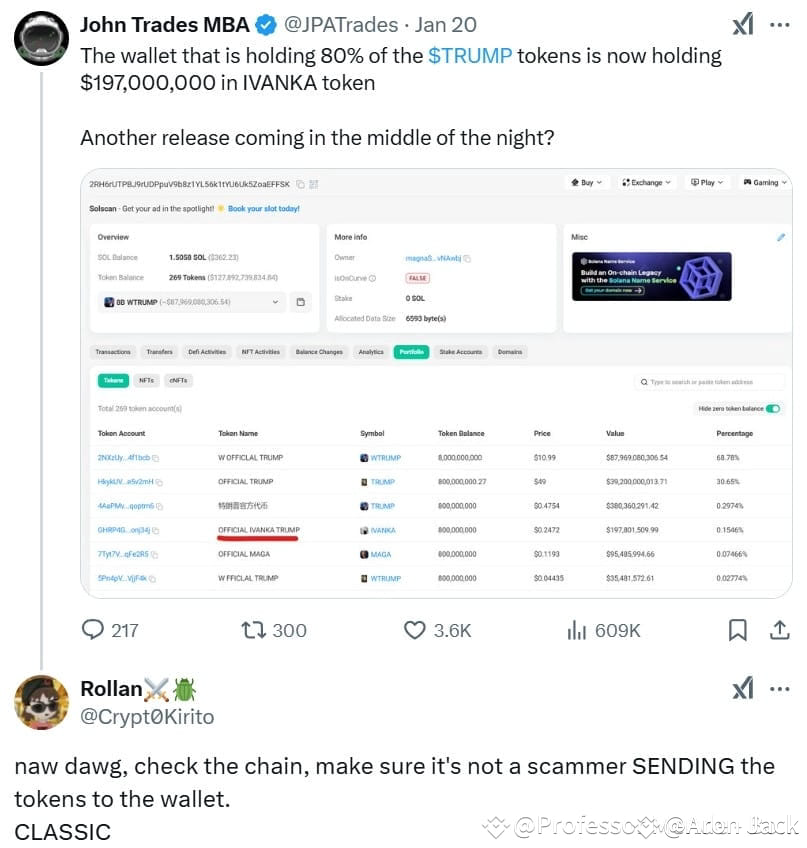Copy the wallet address using the copy icon
The height and width of the screenshot is (848, 807).
299,184
